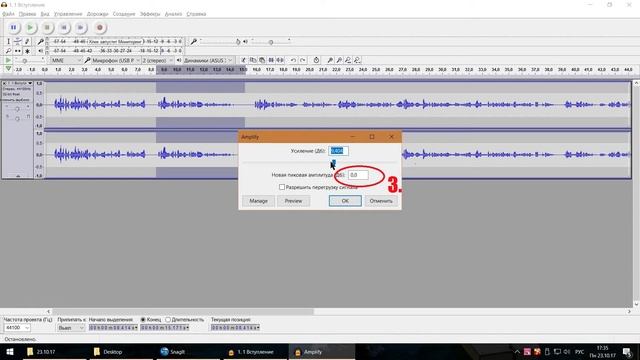Select the Envelope tool
Image resolution: width=640 pixels, height=360 pixels.
[18, 41]
